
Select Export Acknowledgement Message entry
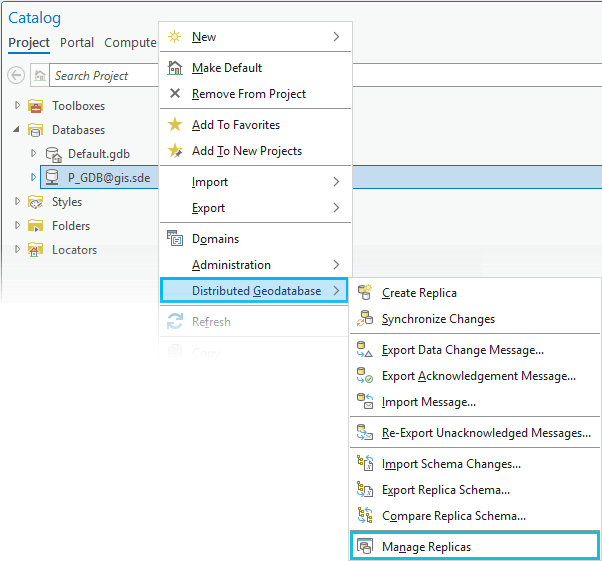pyautogui.click(x=475, y=376)
